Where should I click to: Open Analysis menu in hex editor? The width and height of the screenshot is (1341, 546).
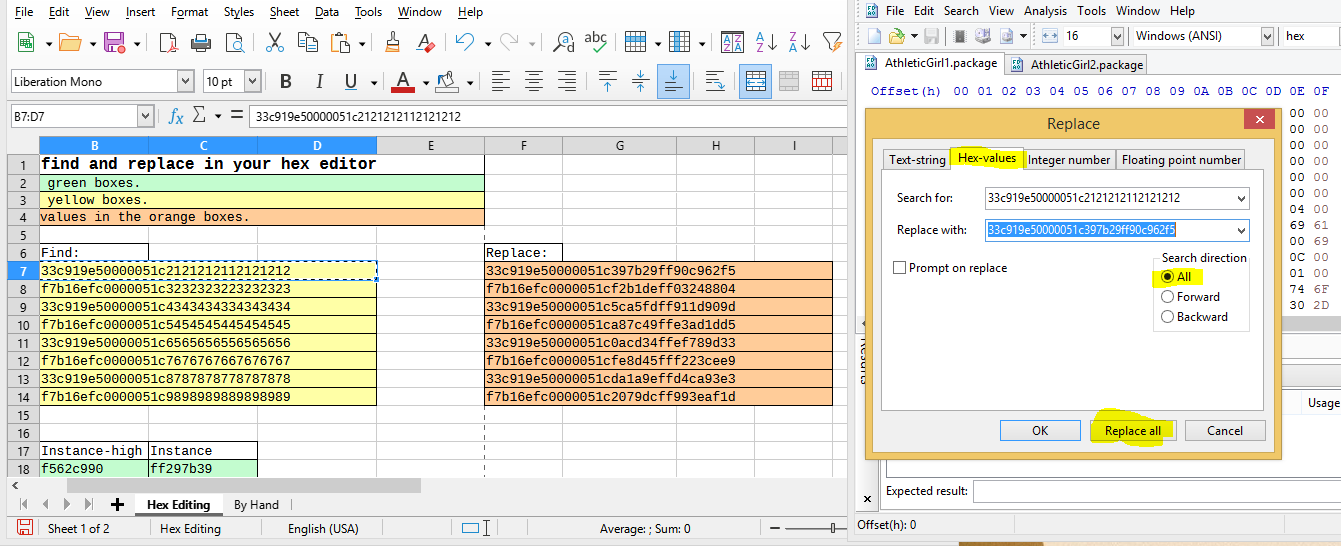pos(1045,11)
